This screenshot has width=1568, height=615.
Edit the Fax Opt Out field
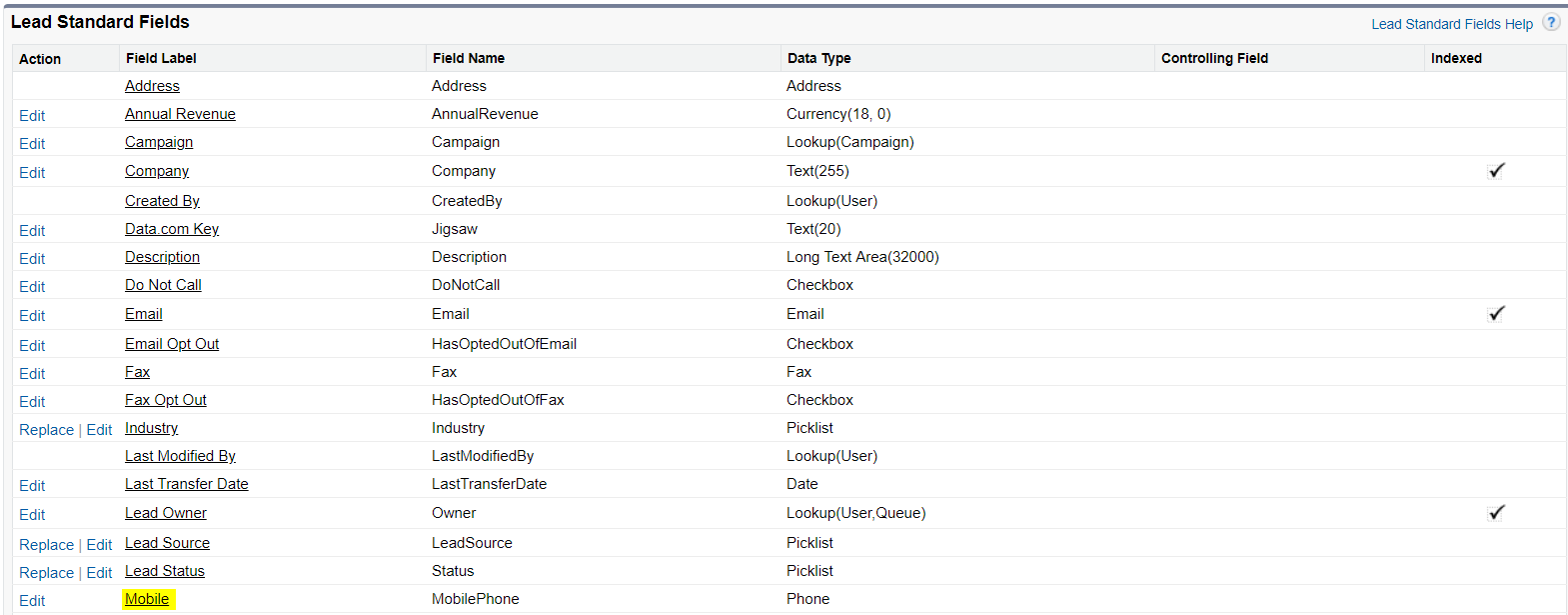(32, 402)
